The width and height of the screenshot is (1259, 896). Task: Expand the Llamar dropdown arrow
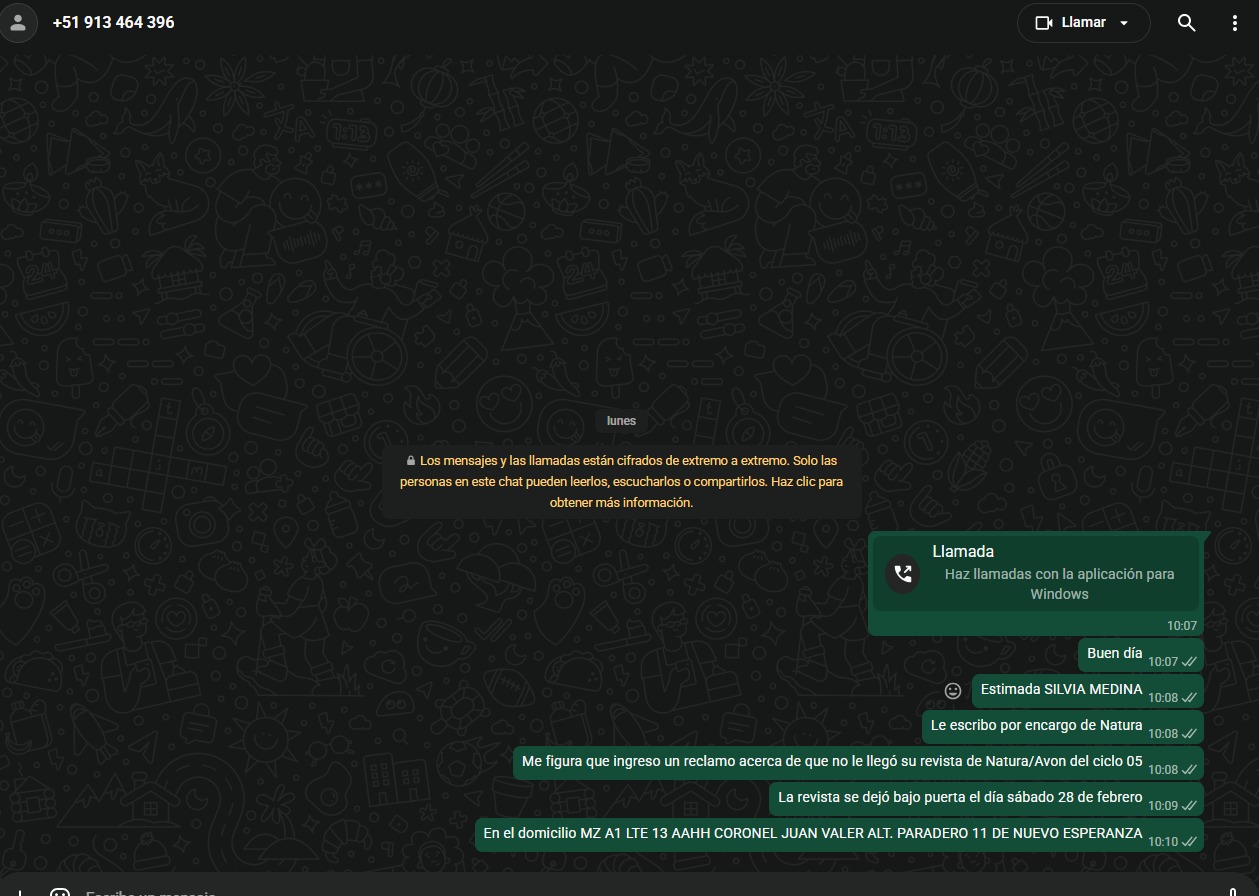[1124, 23]
